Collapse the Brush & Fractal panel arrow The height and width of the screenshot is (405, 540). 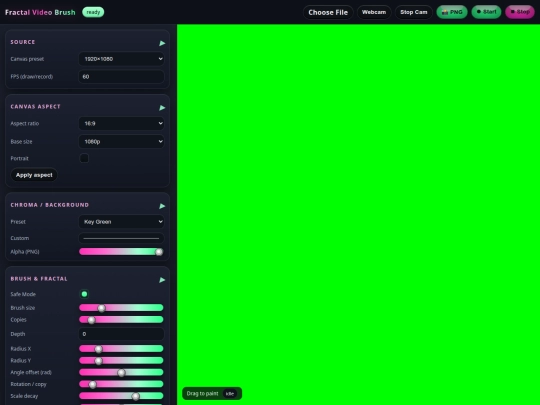(162, 280)
